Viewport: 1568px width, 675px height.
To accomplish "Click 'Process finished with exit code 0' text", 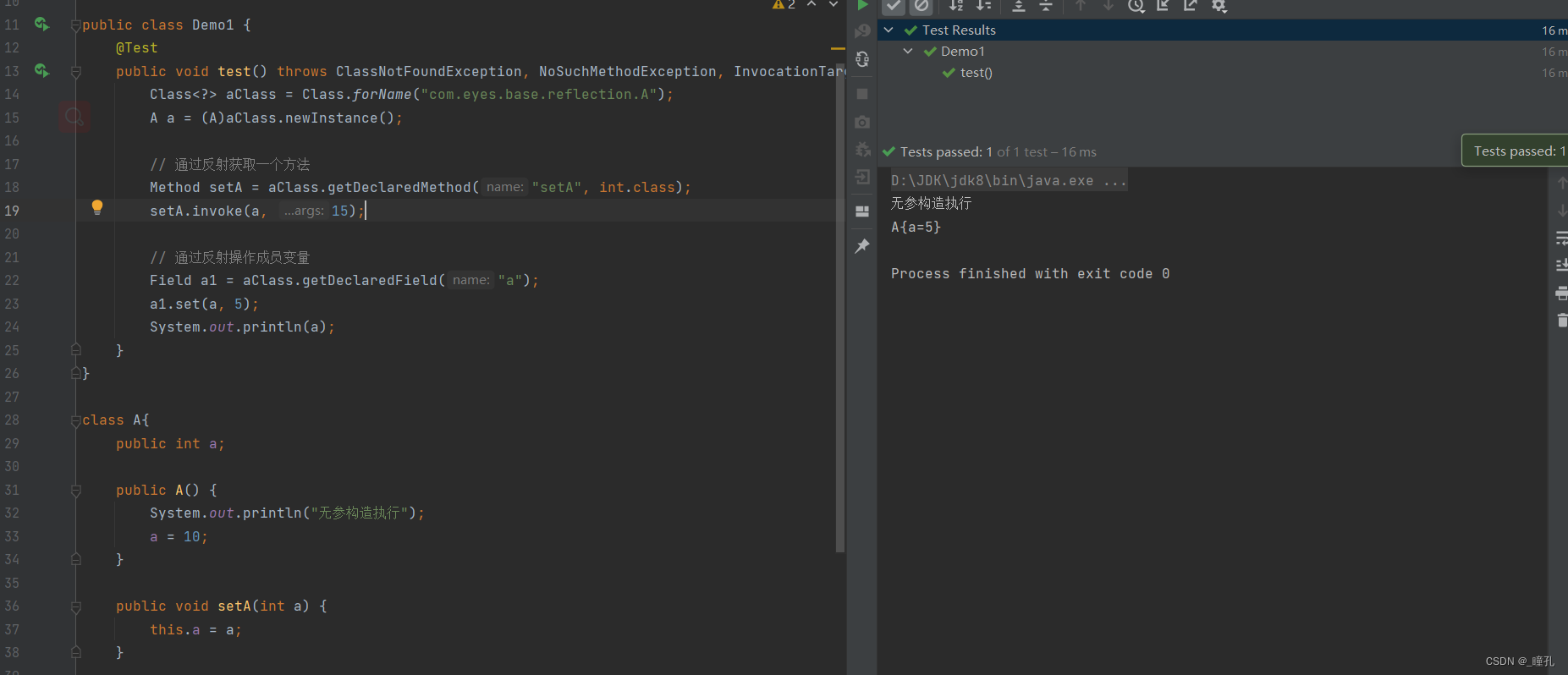I will pos(1030,274).
